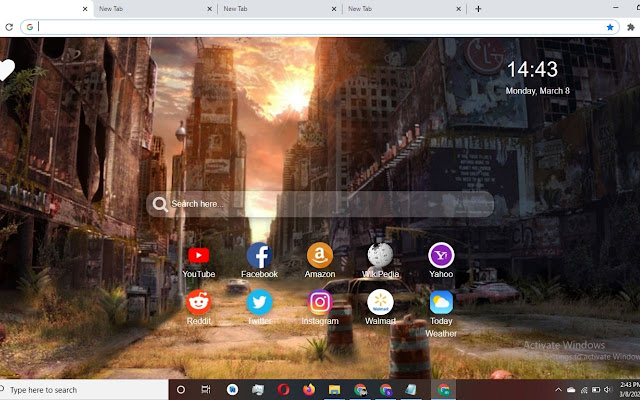Open the volume speaker tray icon
640x400 pixels.
click(608, 390)
